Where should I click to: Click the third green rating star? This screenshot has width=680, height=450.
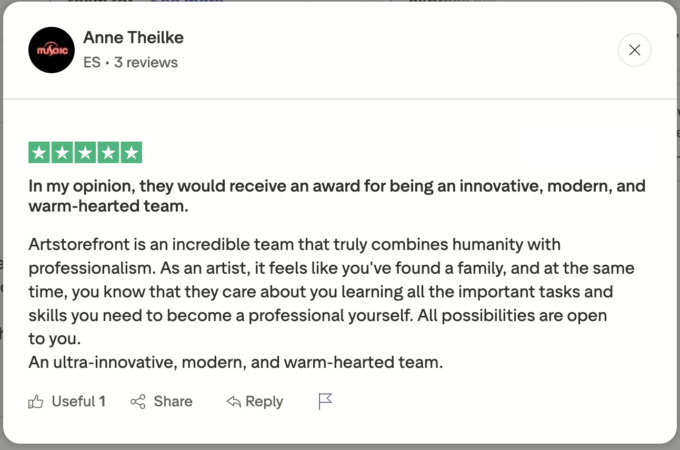pos(85,153)
